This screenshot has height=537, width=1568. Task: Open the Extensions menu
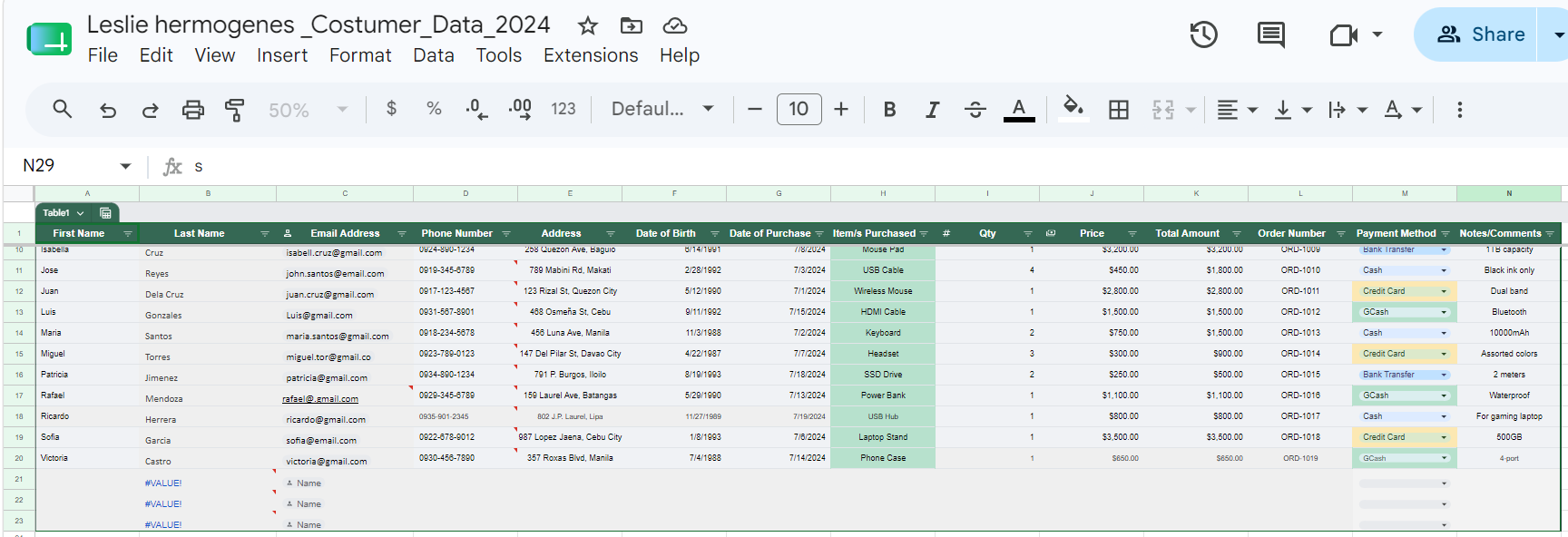(x=591, y=55)
